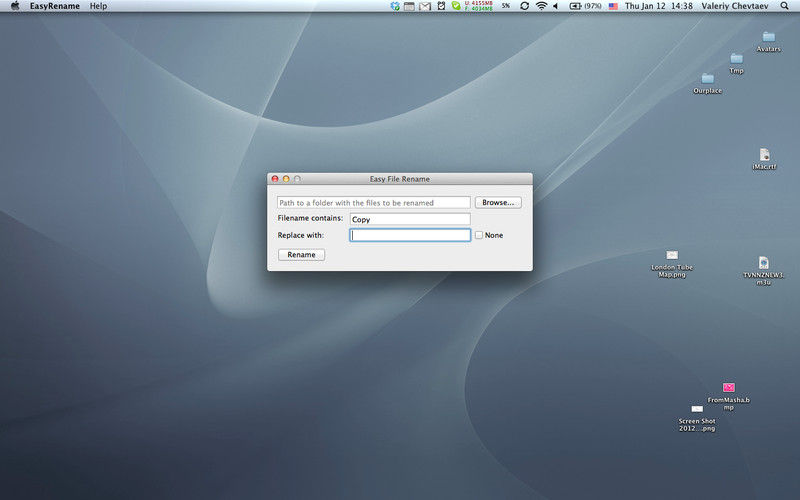The image size is (800, 500).
Task: Click the date and time Thu Jan 12 14:38
Action: pyautogui.click(x=659, y=6)
